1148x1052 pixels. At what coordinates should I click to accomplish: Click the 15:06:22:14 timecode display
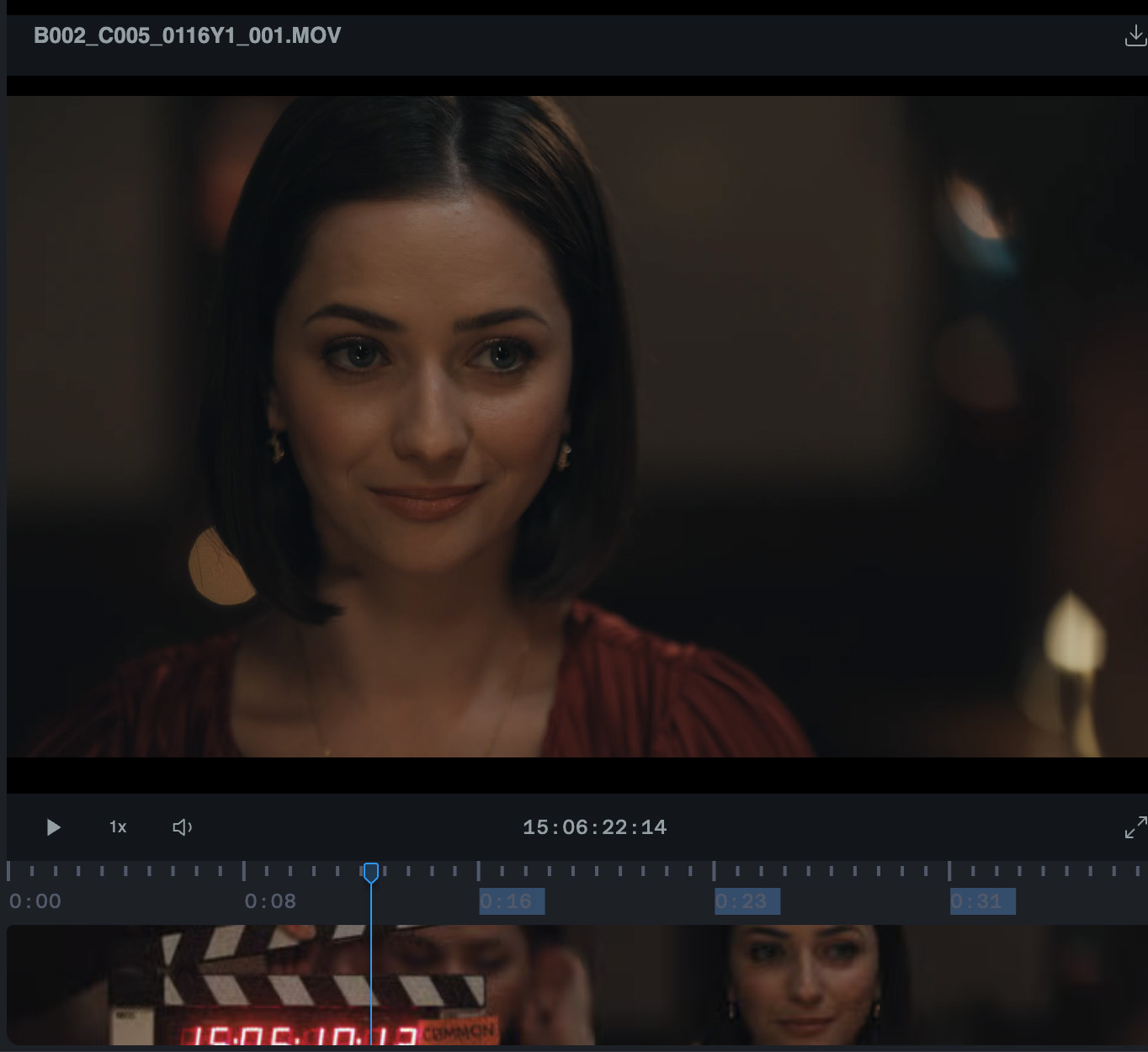[x=594, y=827]
